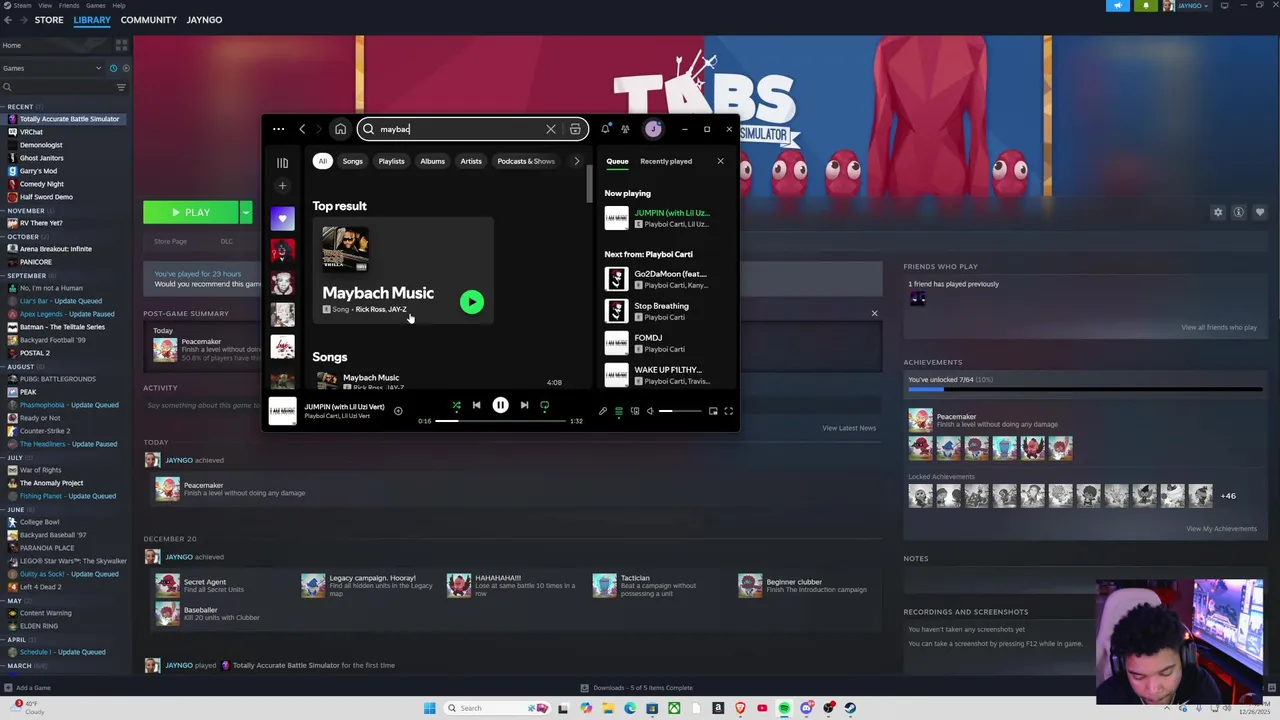
Task: Toggle ready-to-play filter icon in Steam
Action: [x=125, y=68]
